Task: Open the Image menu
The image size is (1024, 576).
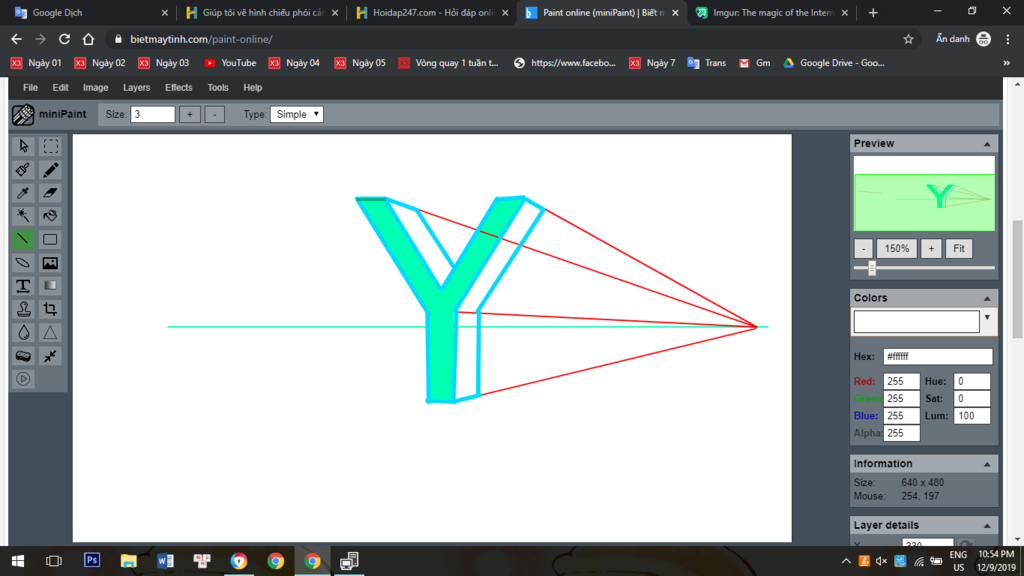Action: (x=95, y=88)
